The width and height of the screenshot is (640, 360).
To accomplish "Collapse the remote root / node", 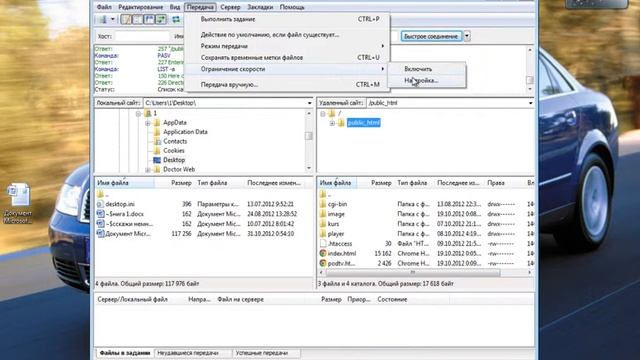I will (x=322, y=113).
